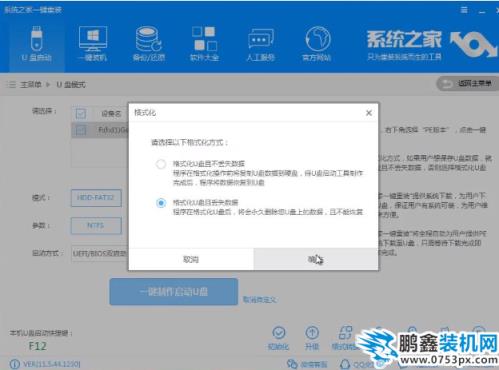Toggle the checkbox on the USB device row
Screen dimensions: 499x370
(81, 130)
